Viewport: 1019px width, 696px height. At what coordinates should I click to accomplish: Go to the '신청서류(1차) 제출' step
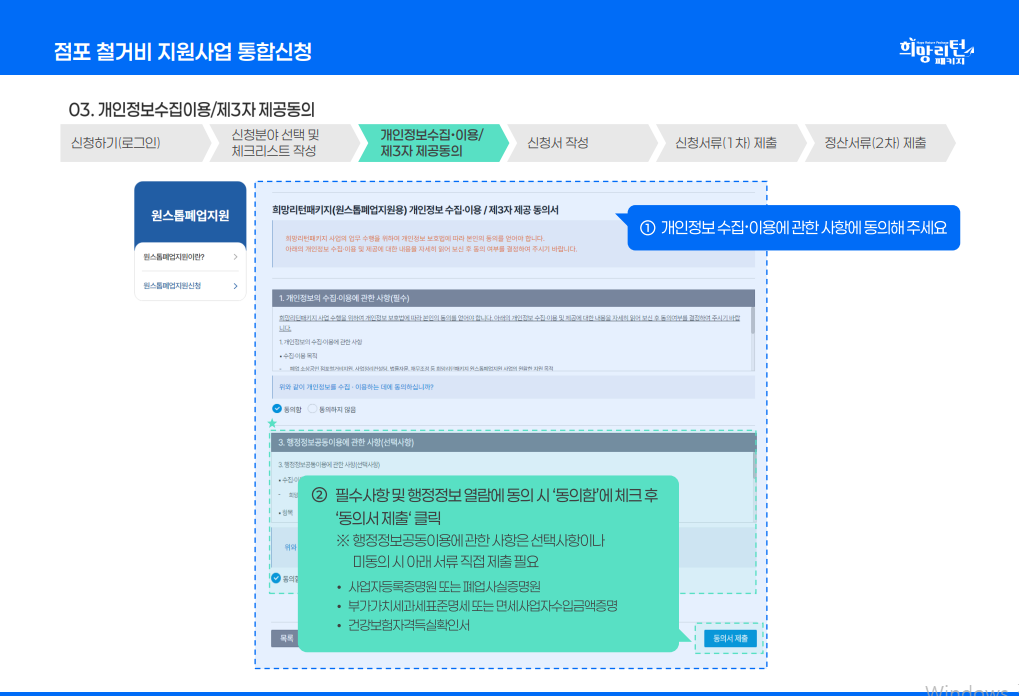730,143
